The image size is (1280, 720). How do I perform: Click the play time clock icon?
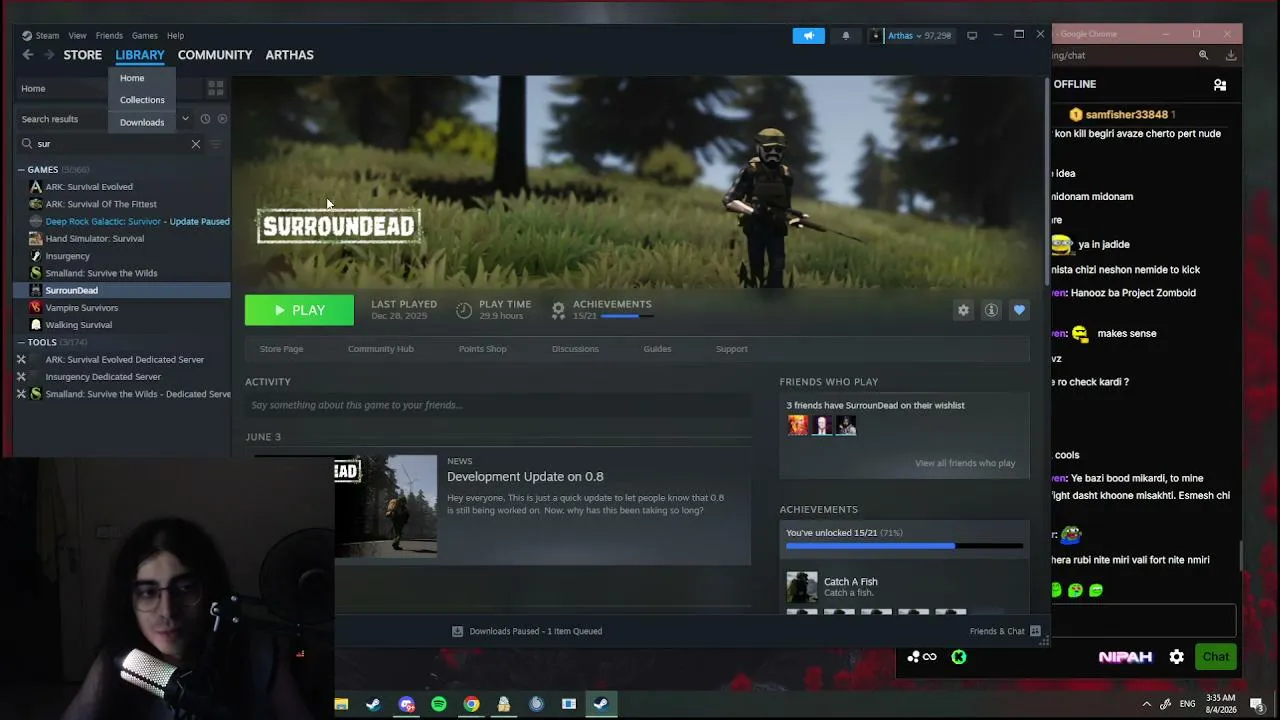464,310
